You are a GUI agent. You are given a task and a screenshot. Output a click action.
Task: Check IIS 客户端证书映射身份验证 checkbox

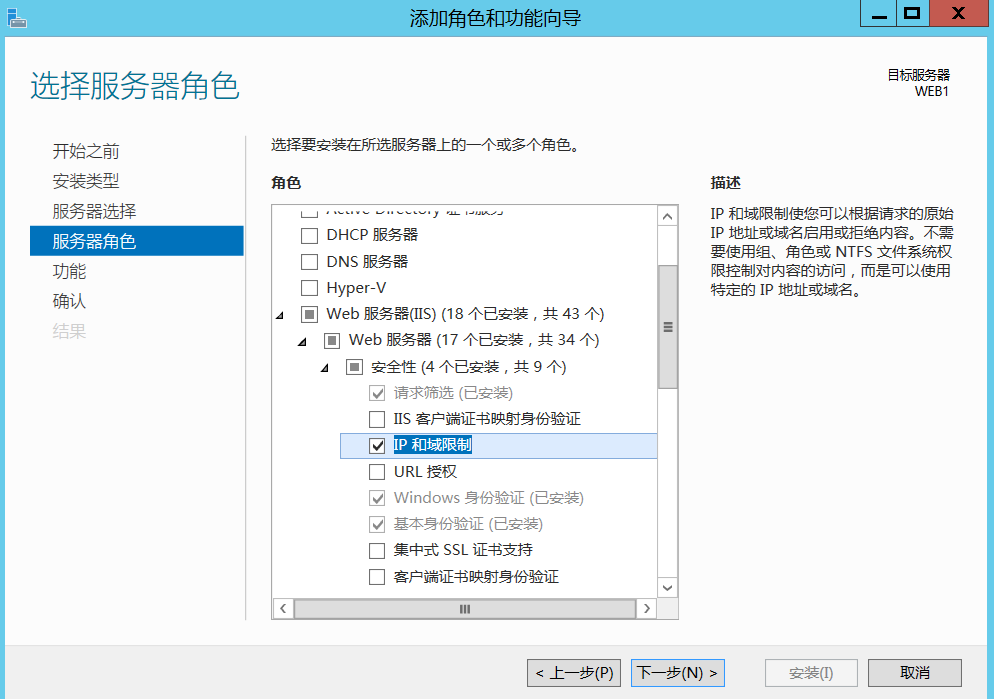[377, 419]
